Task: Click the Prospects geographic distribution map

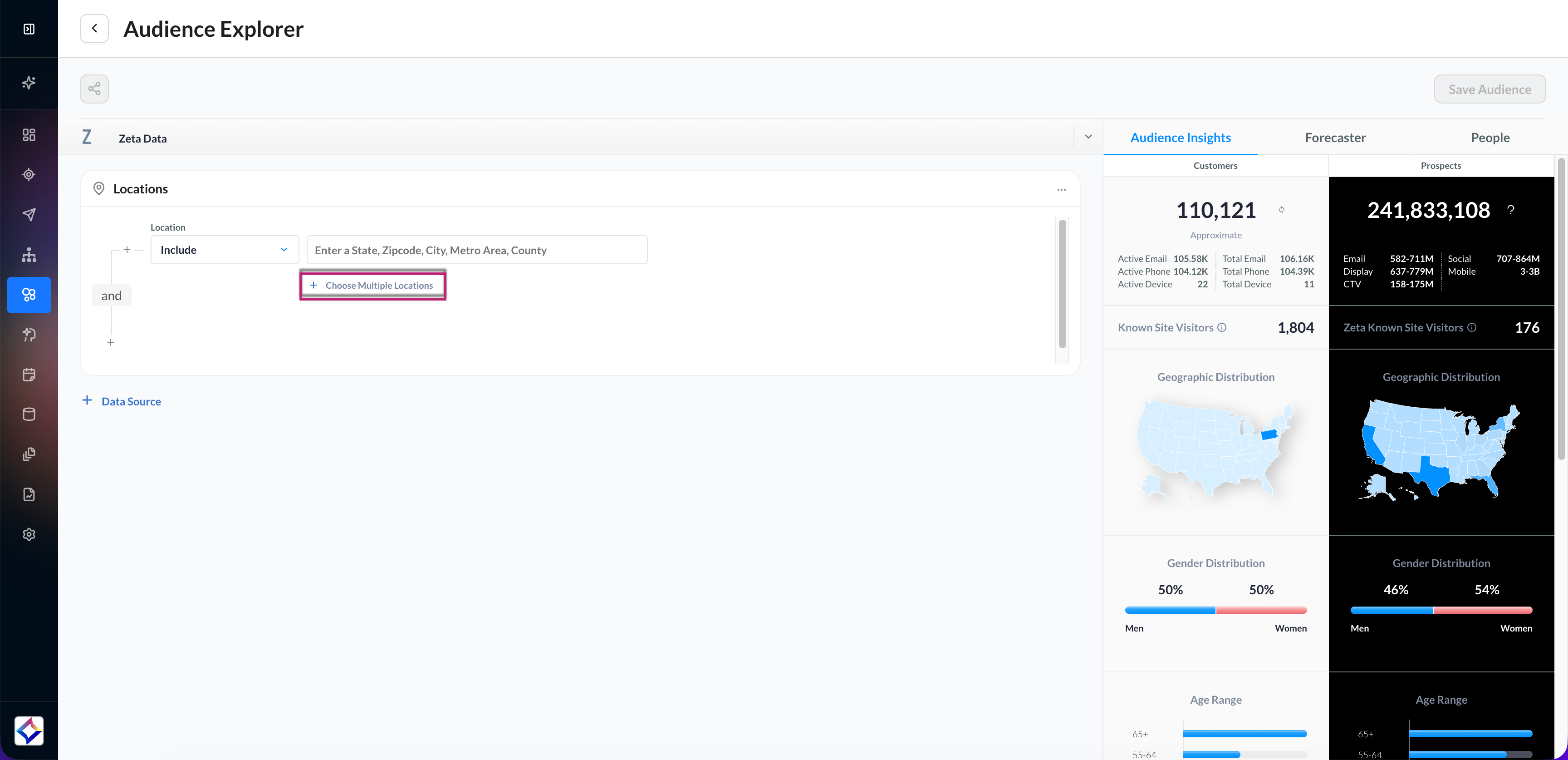Action: click(1440, 451)
